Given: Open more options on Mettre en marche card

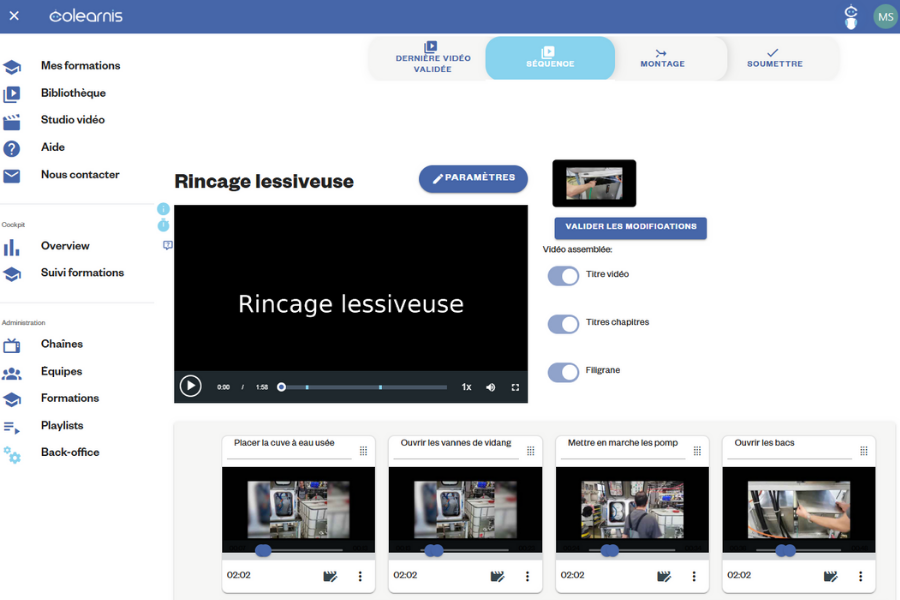Looking at the screenshot, I should [694, 576].
